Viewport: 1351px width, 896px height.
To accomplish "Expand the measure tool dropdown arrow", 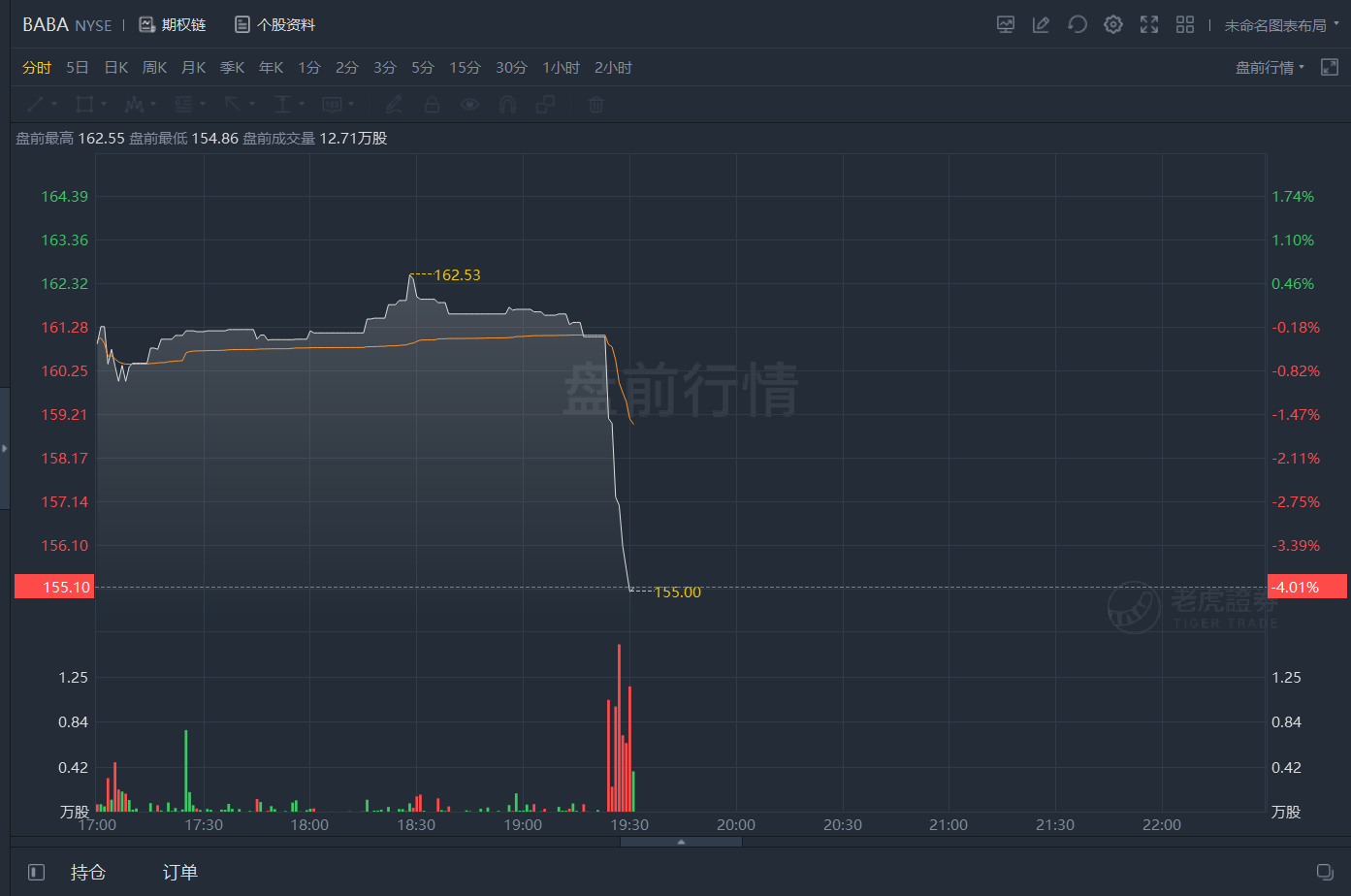I will pyautogui.click(x=302, y=104).
